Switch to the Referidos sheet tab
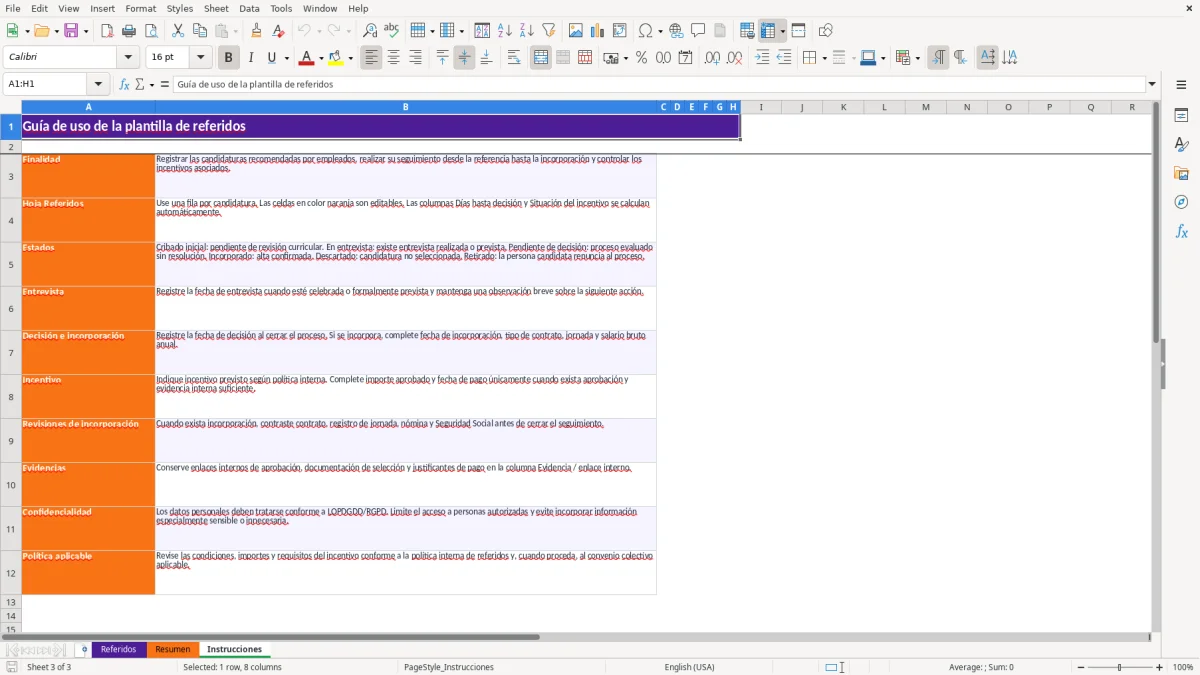 118,649
